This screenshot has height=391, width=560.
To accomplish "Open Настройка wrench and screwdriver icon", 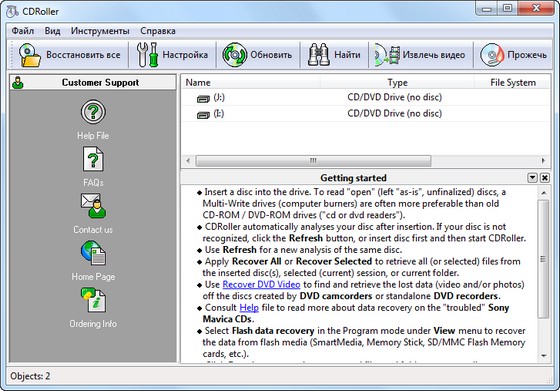I will tap(148, 55).
